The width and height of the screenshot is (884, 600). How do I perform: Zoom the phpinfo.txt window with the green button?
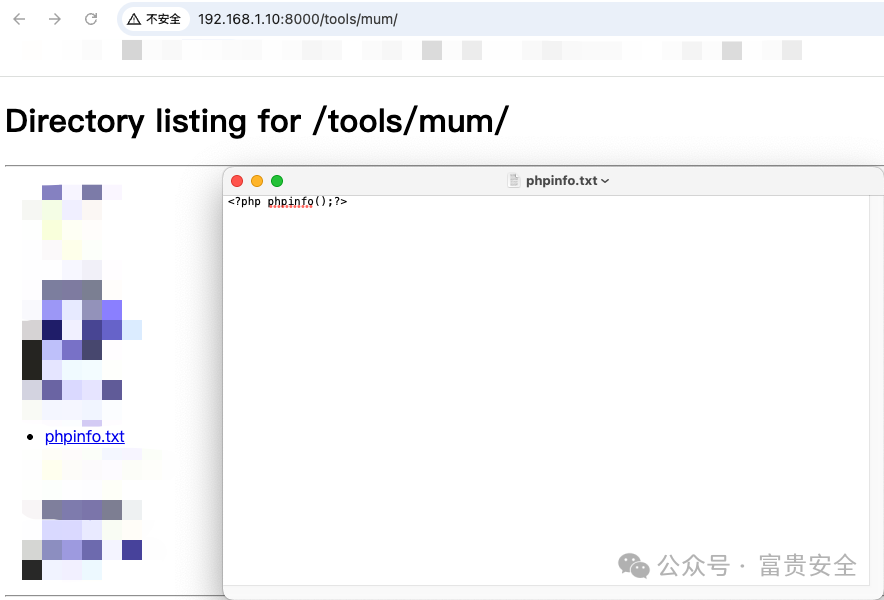pos(277,181)
